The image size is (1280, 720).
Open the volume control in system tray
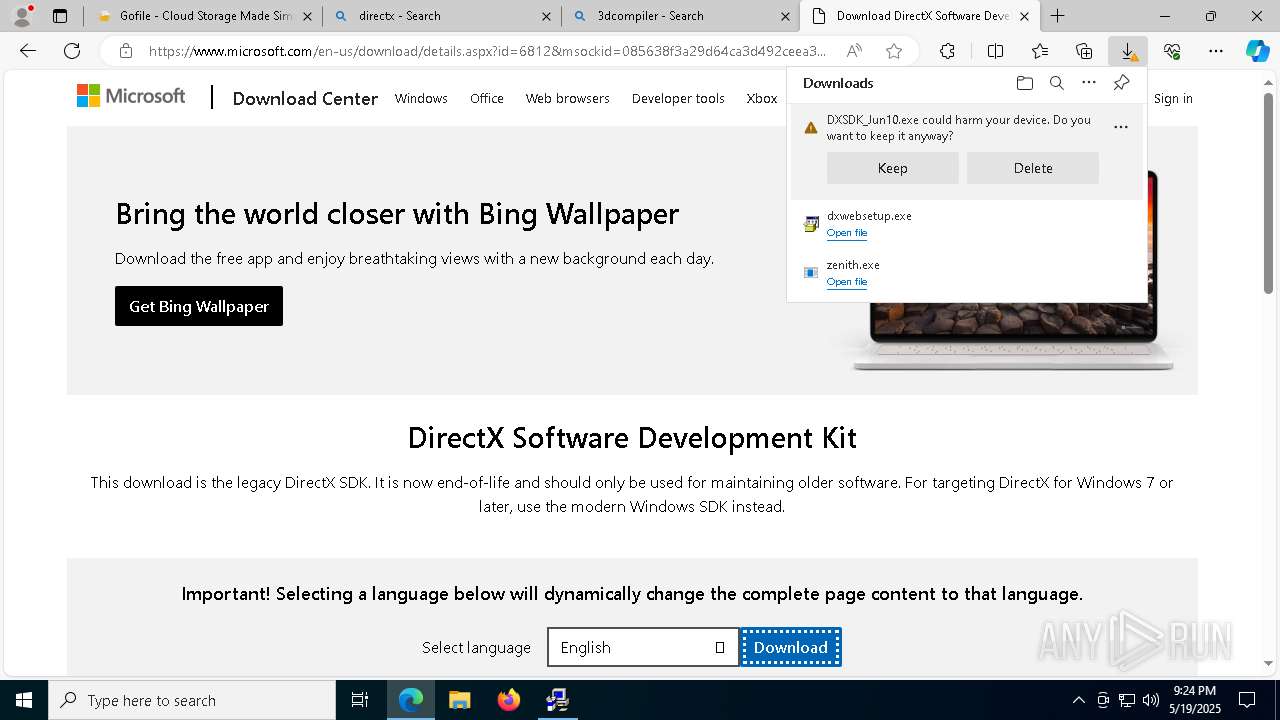pos(1151,700)
